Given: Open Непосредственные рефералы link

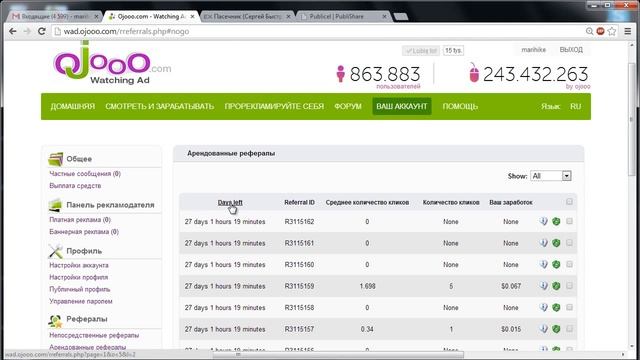Looking at the screenshot, I should (x=94, y=336).
